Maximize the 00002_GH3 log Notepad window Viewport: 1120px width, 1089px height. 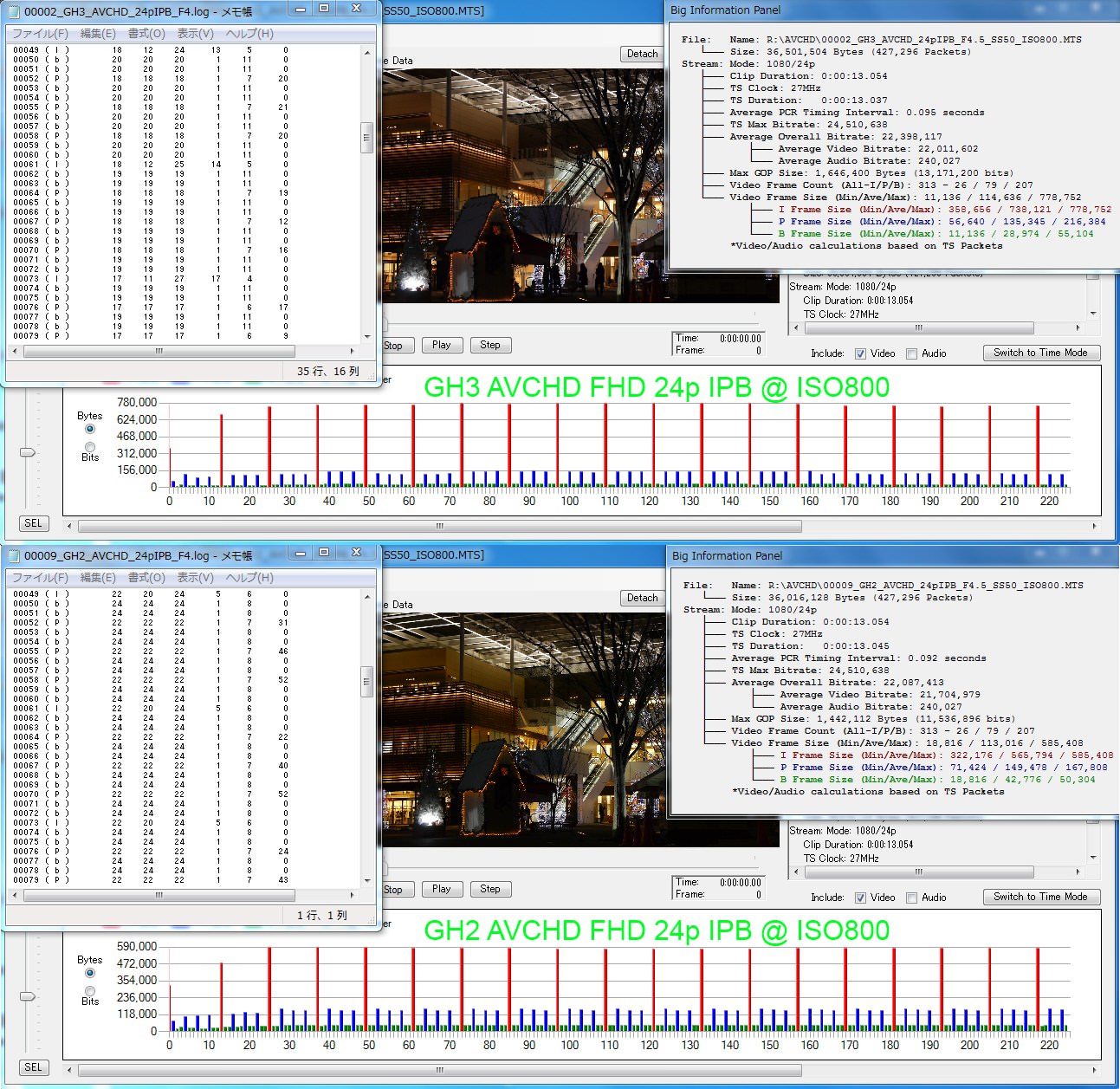pyautogui.click(x=324, y=9)
